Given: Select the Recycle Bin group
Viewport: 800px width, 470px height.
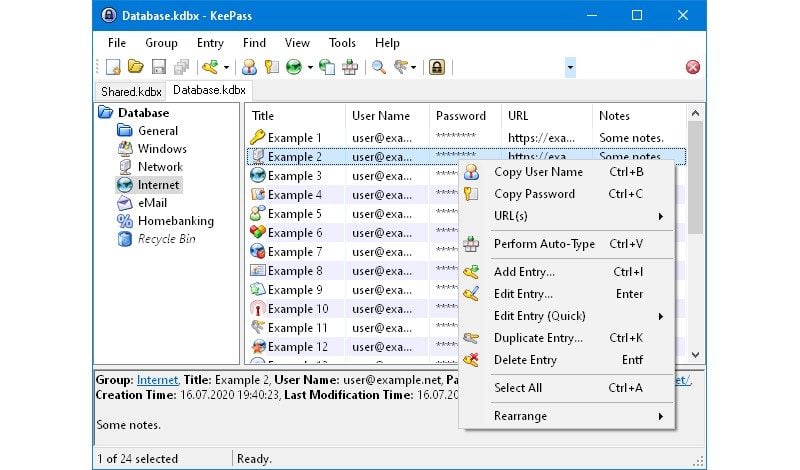Looking at the screenshot, I should click(166, 239).
